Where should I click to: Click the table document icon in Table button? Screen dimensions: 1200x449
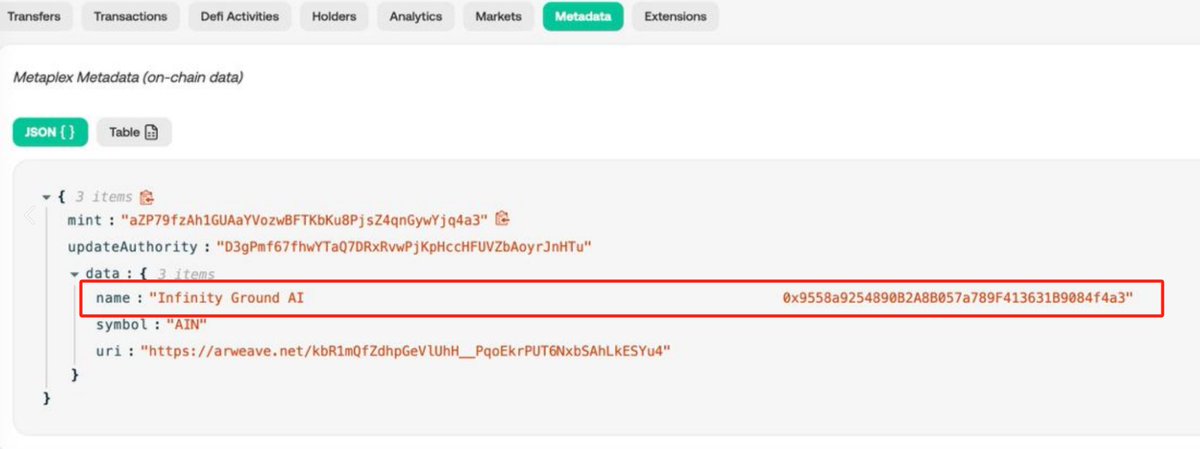(152, 132)
